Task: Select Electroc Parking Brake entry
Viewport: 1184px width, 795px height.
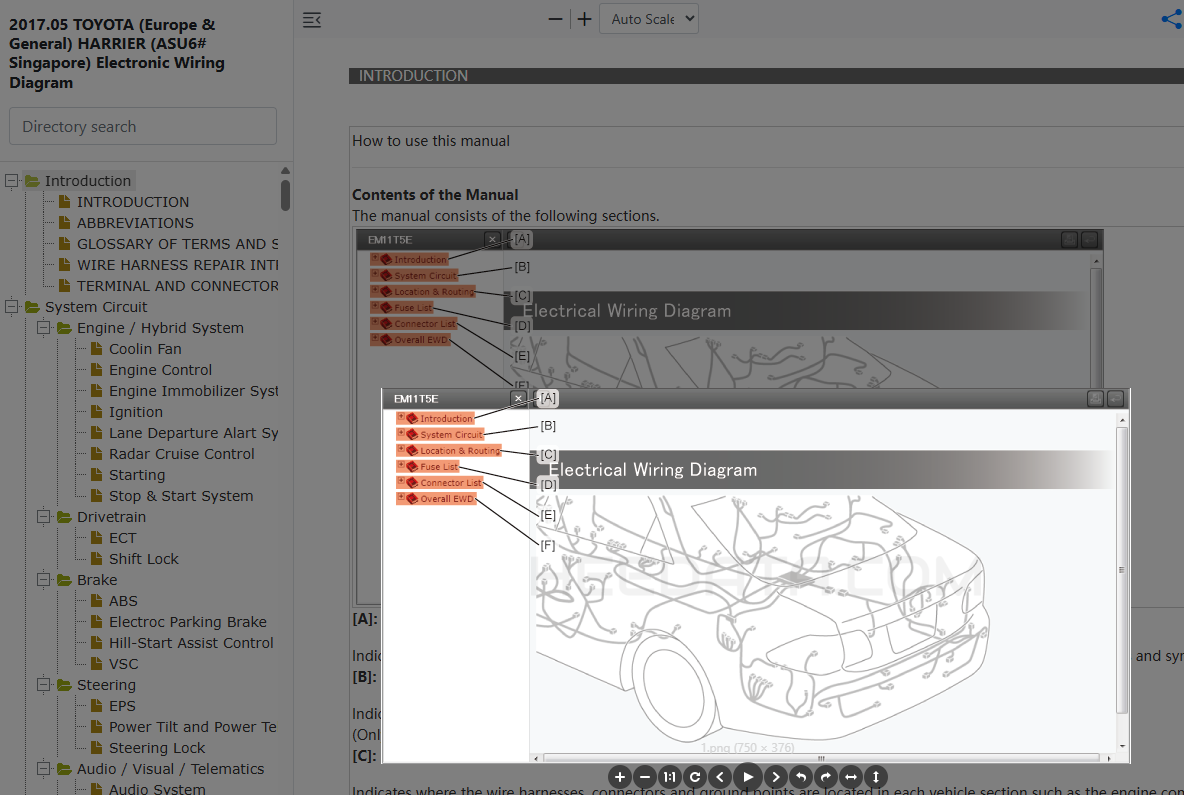Action: 187,622
